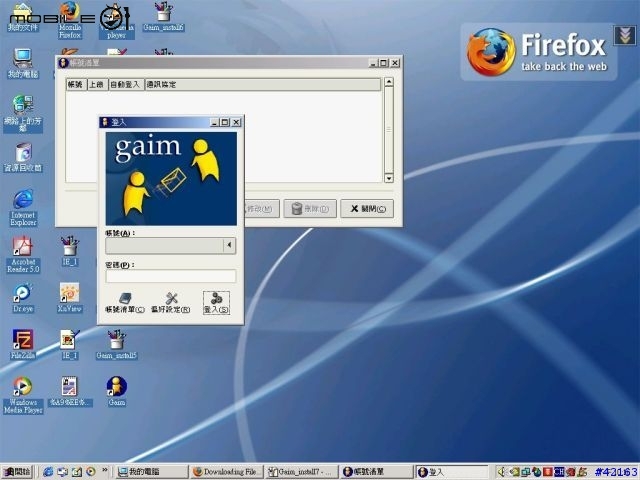Switch to 我的電腦 taskbar button

tap(151, 472)
